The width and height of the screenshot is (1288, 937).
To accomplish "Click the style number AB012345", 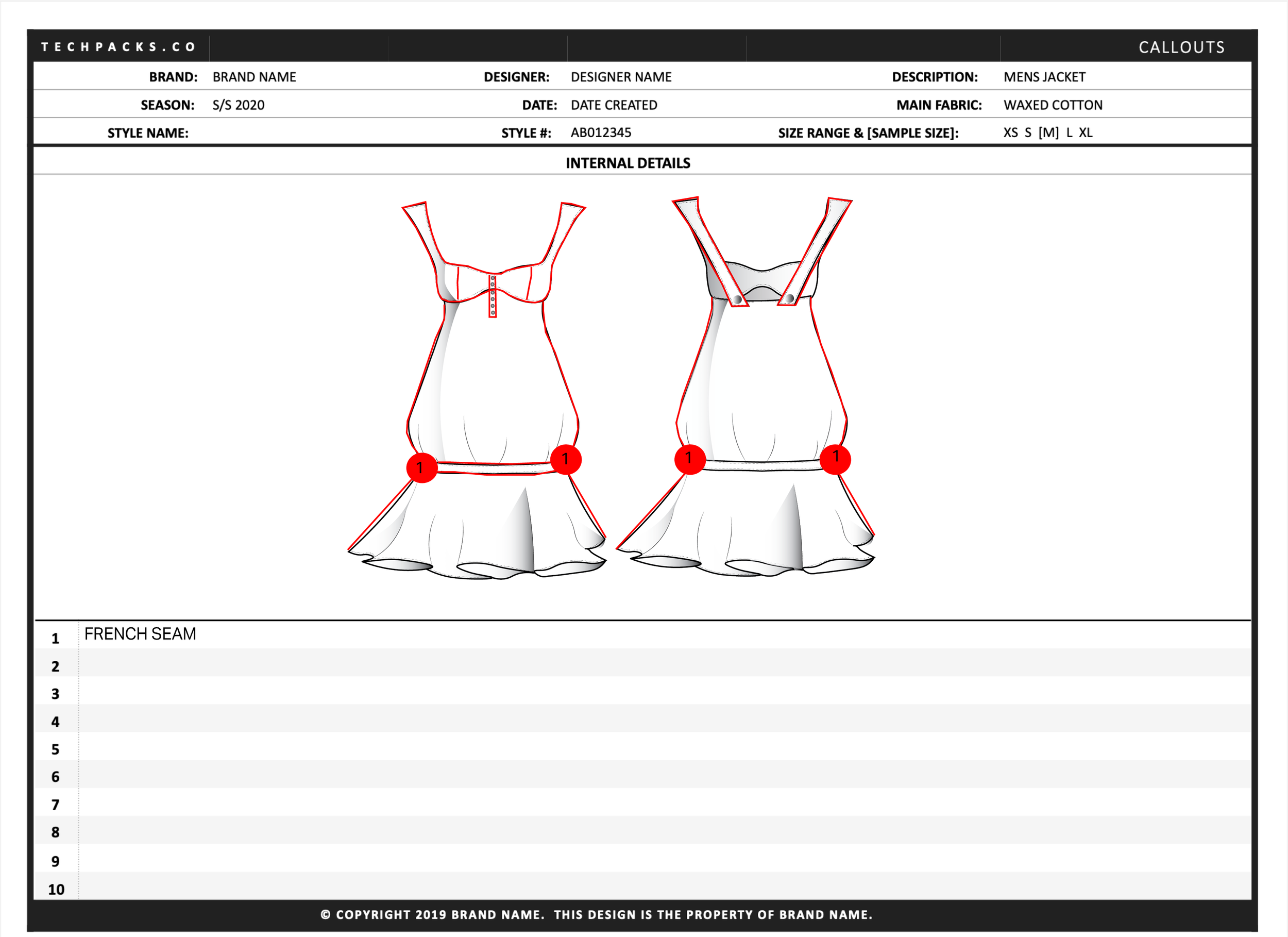I will click(600, 132).
